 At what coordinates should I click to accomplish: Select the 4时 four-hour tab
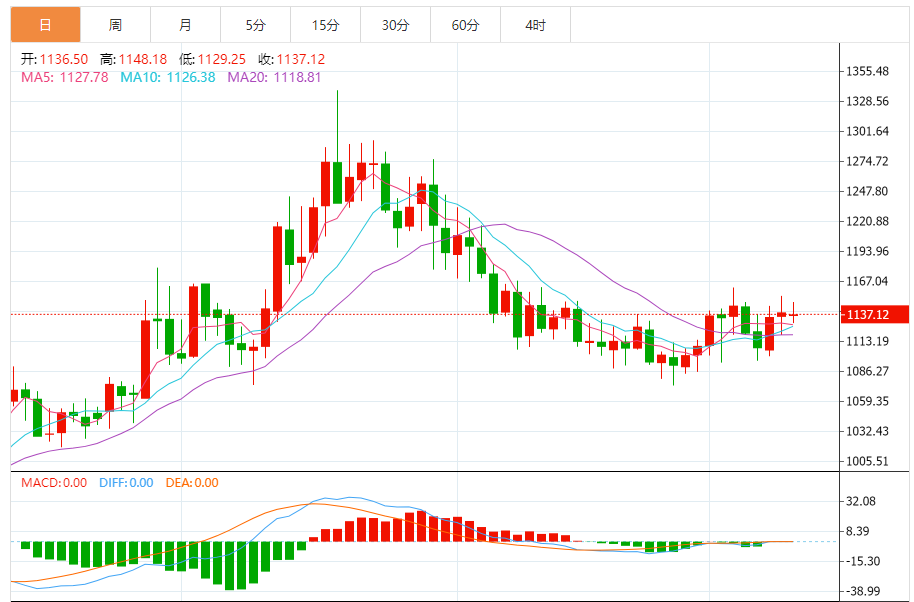click(535, 25)
